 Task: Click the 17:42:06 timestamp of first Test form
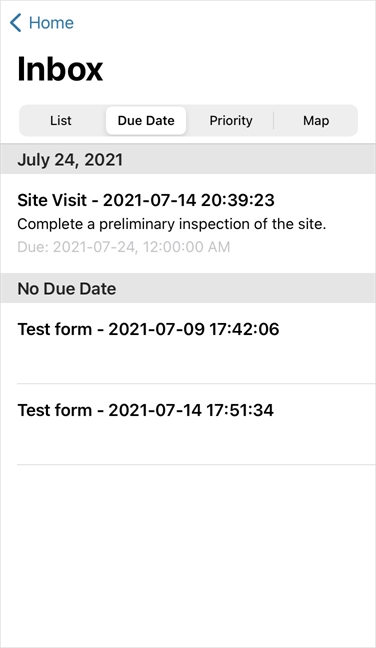tap(244, 329)
